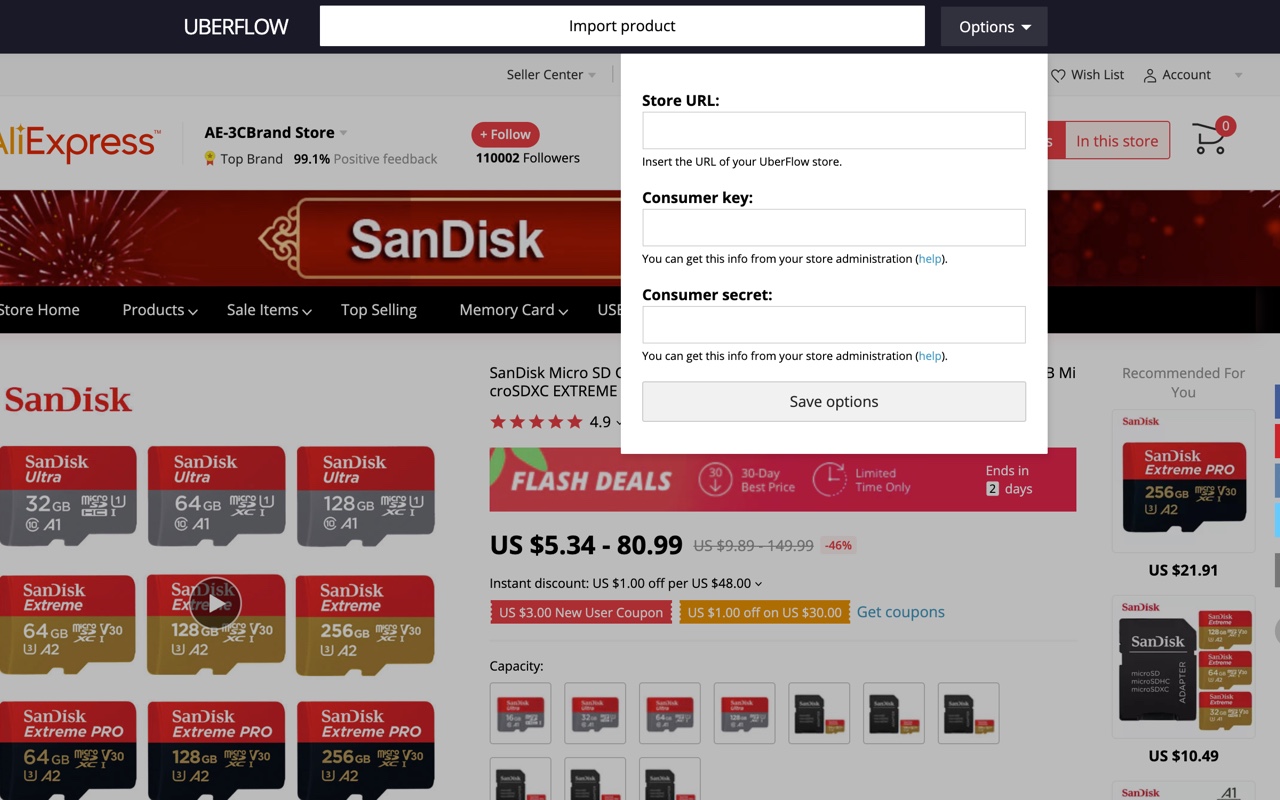Image resolution: width=1280 pixels, height=800 pixels.
Task: Open the Account user icon
Action: tap(1150, 75)
